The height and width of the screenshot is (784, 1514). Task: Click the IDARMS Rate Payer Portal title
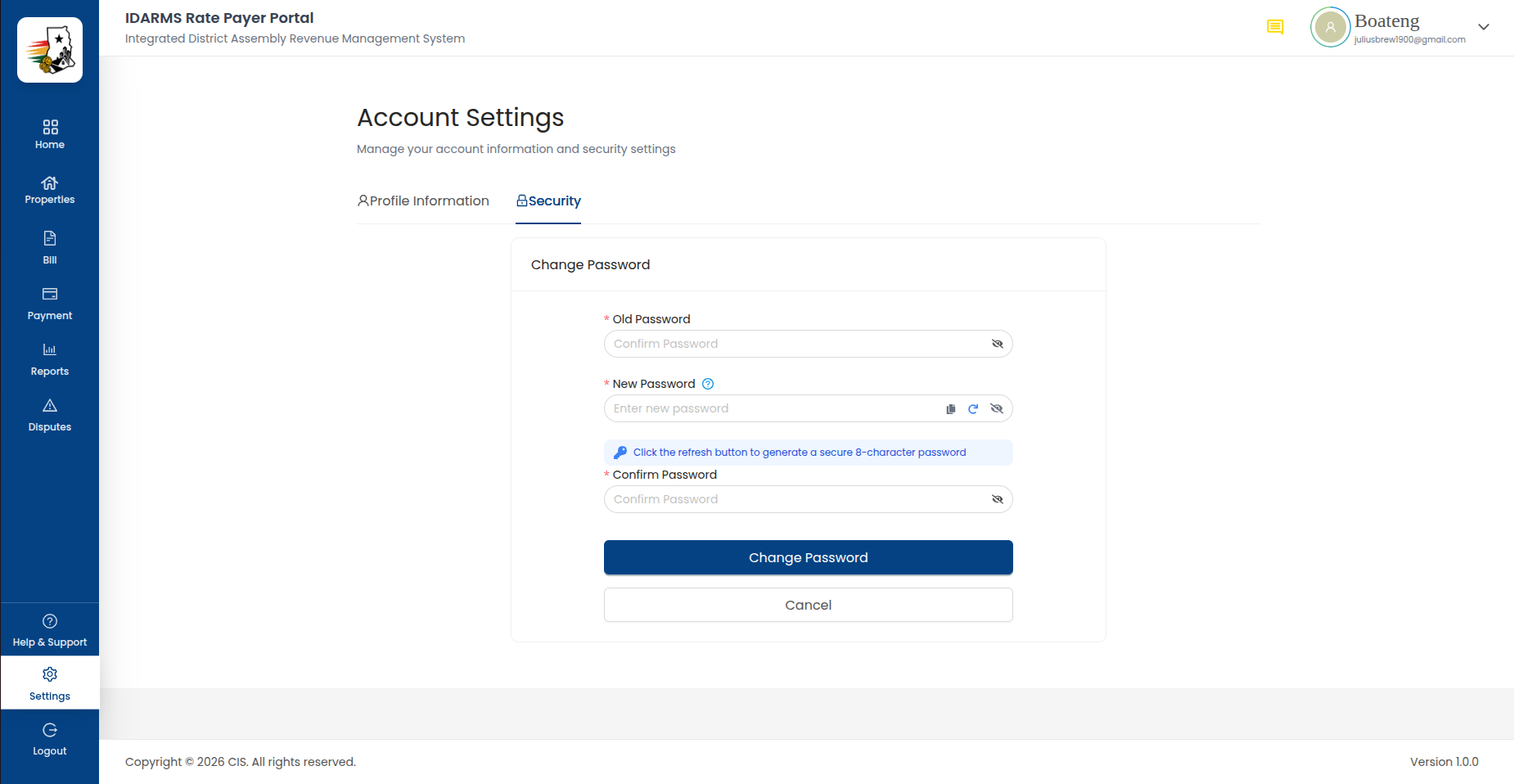(219, 18)
